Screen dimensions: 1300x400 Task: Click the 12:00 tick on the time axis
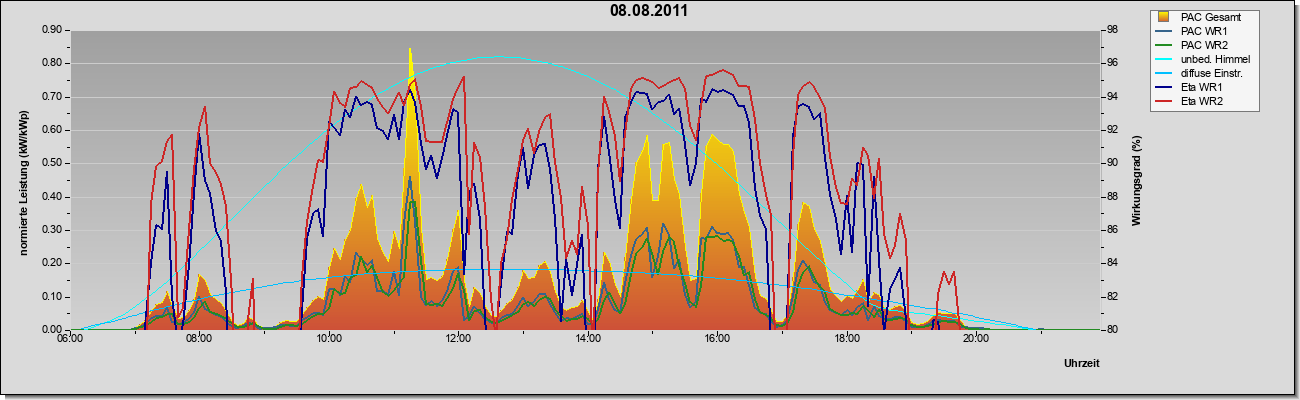point(458,340)
